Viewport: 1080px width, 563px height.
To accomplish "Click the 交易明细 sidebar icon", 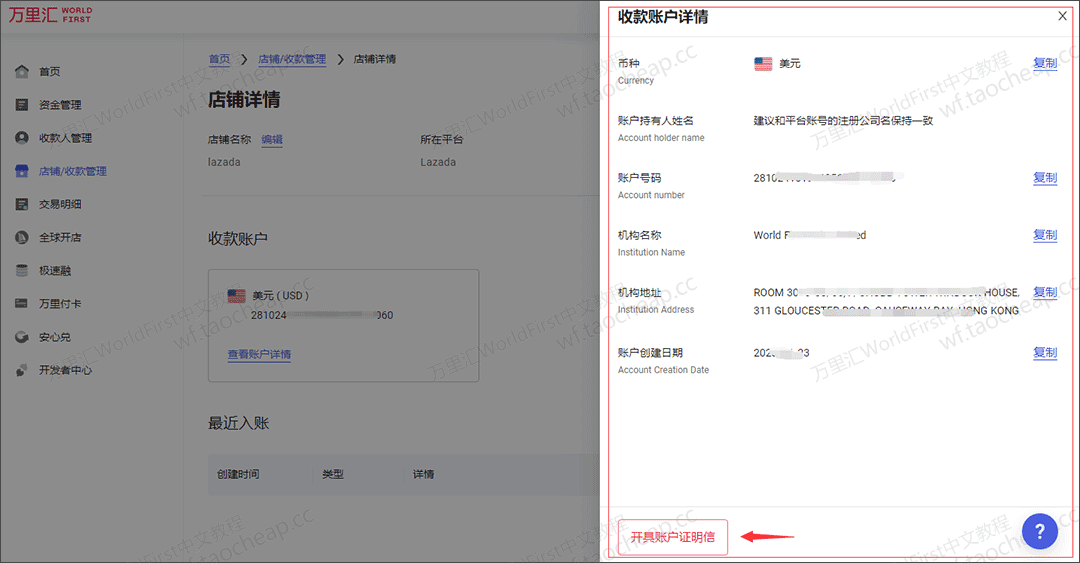I will (x=22, y=204).
